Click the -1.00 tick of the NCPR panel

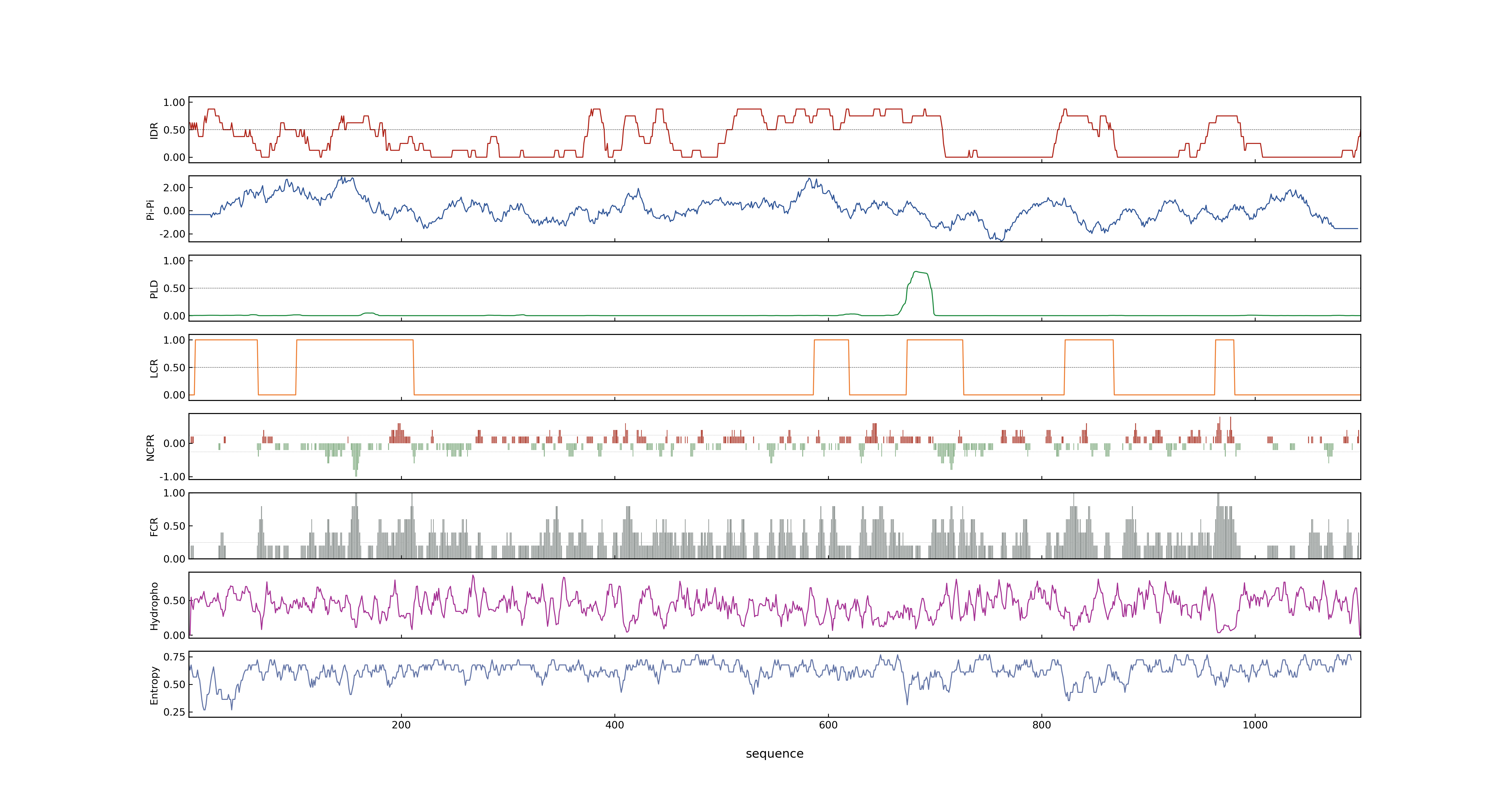click(172, 476)
